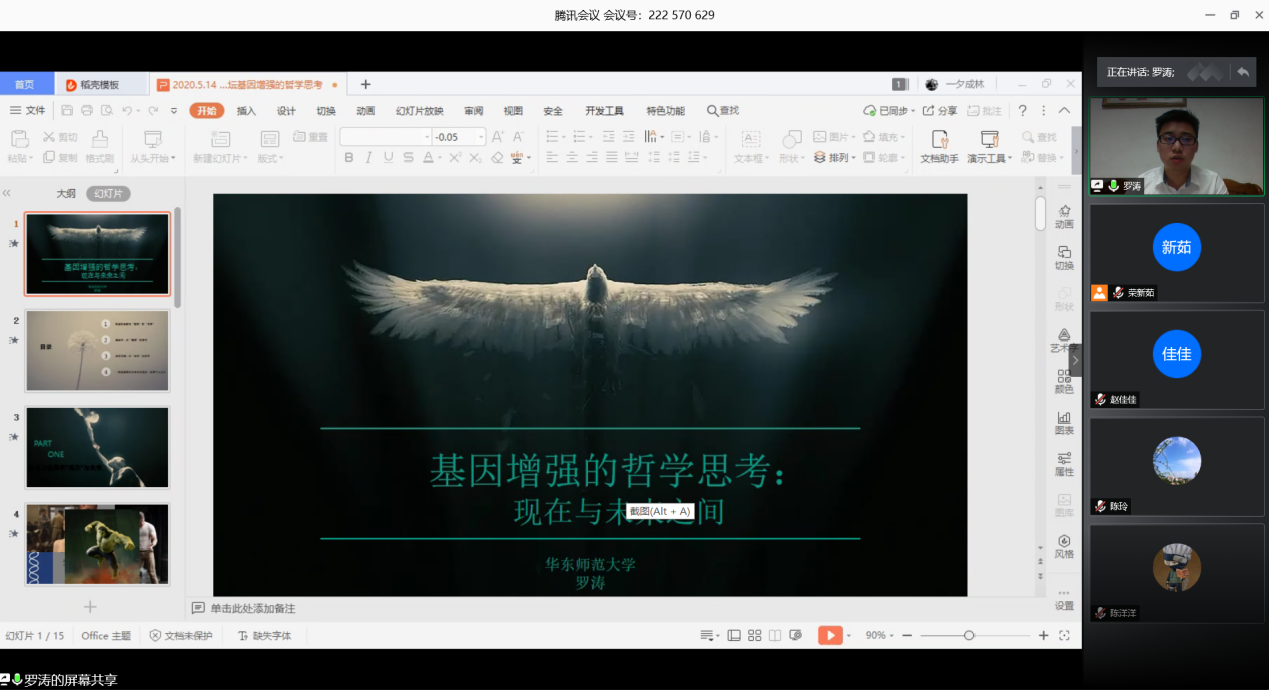Click the Save icon in quick access toolbar
The width and height of the screenshot is (1269, 690).
pos(67,111)
